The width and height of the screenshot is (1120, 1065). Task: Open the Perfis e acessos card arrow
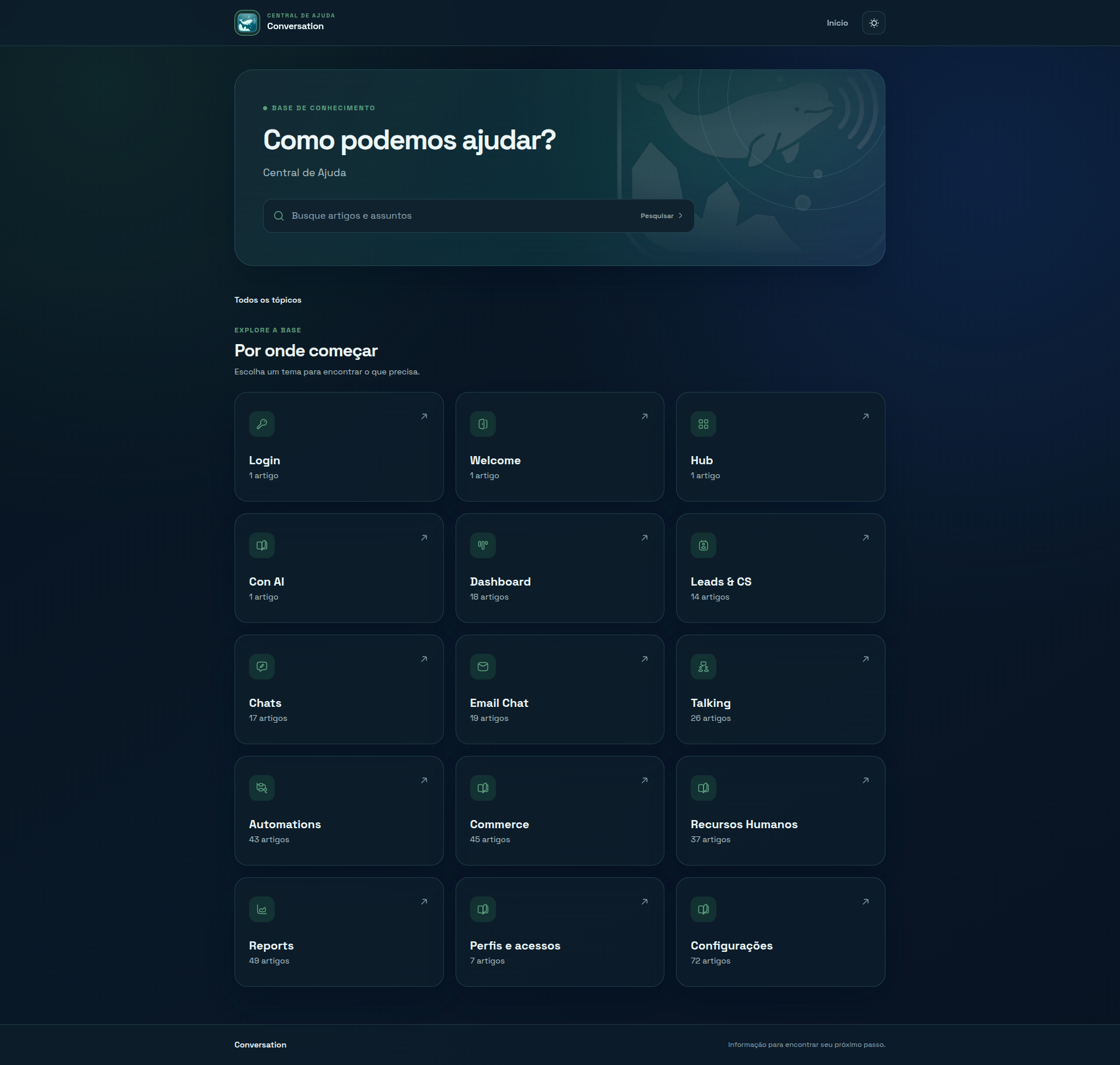645,902
